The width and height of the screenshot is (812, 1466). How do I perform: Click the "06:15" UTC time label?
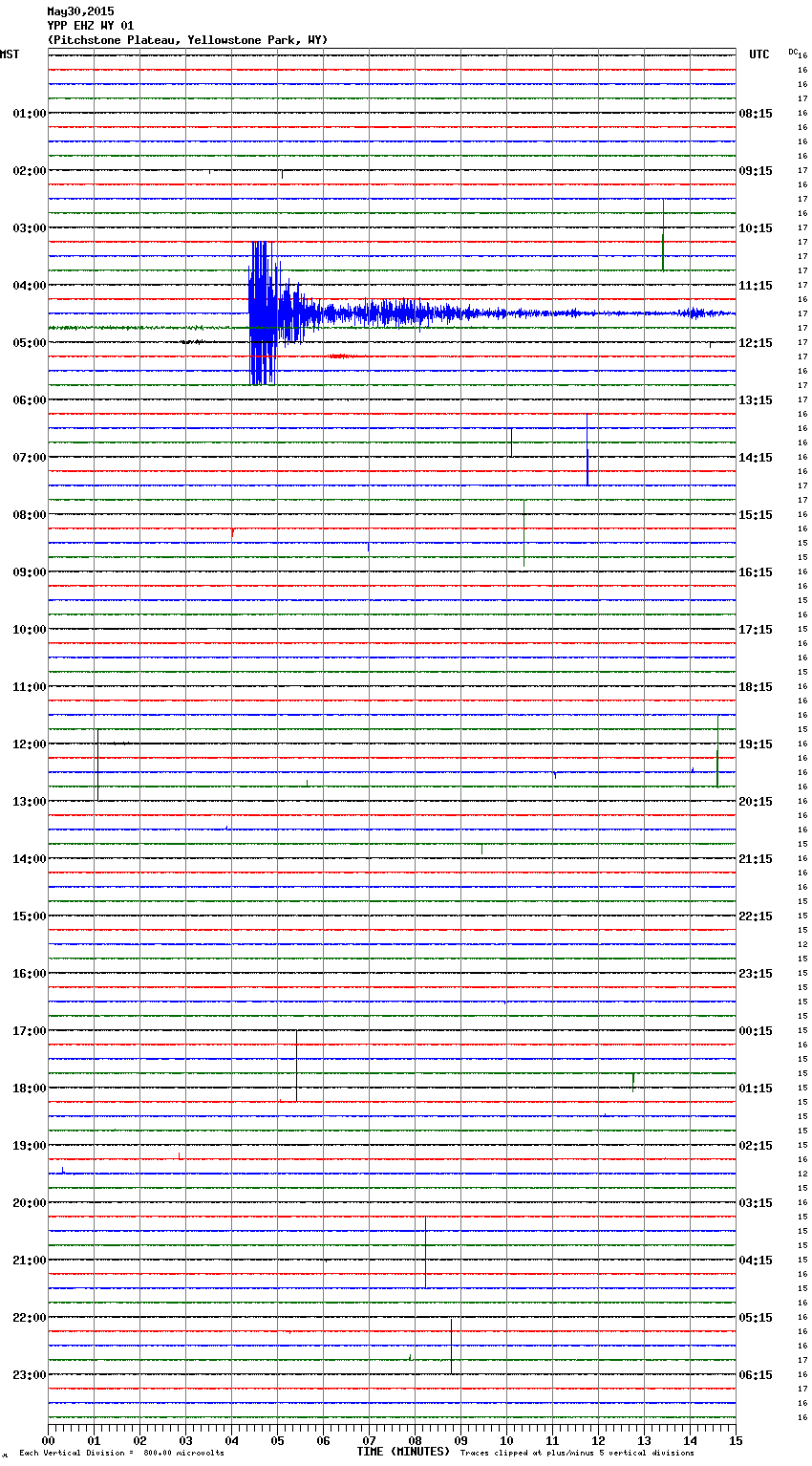756,1375
